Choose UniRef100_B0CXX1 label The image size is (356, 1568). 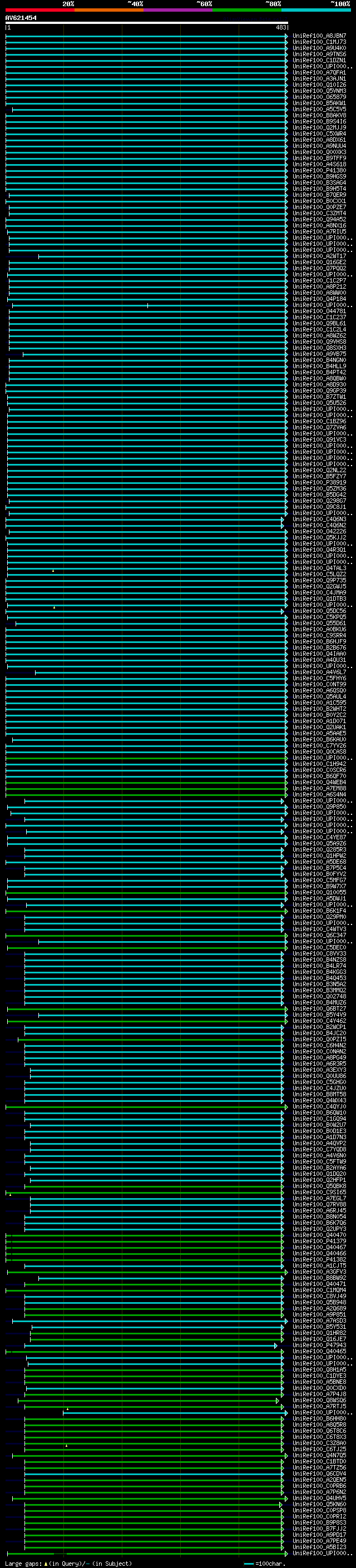point(319,201)
